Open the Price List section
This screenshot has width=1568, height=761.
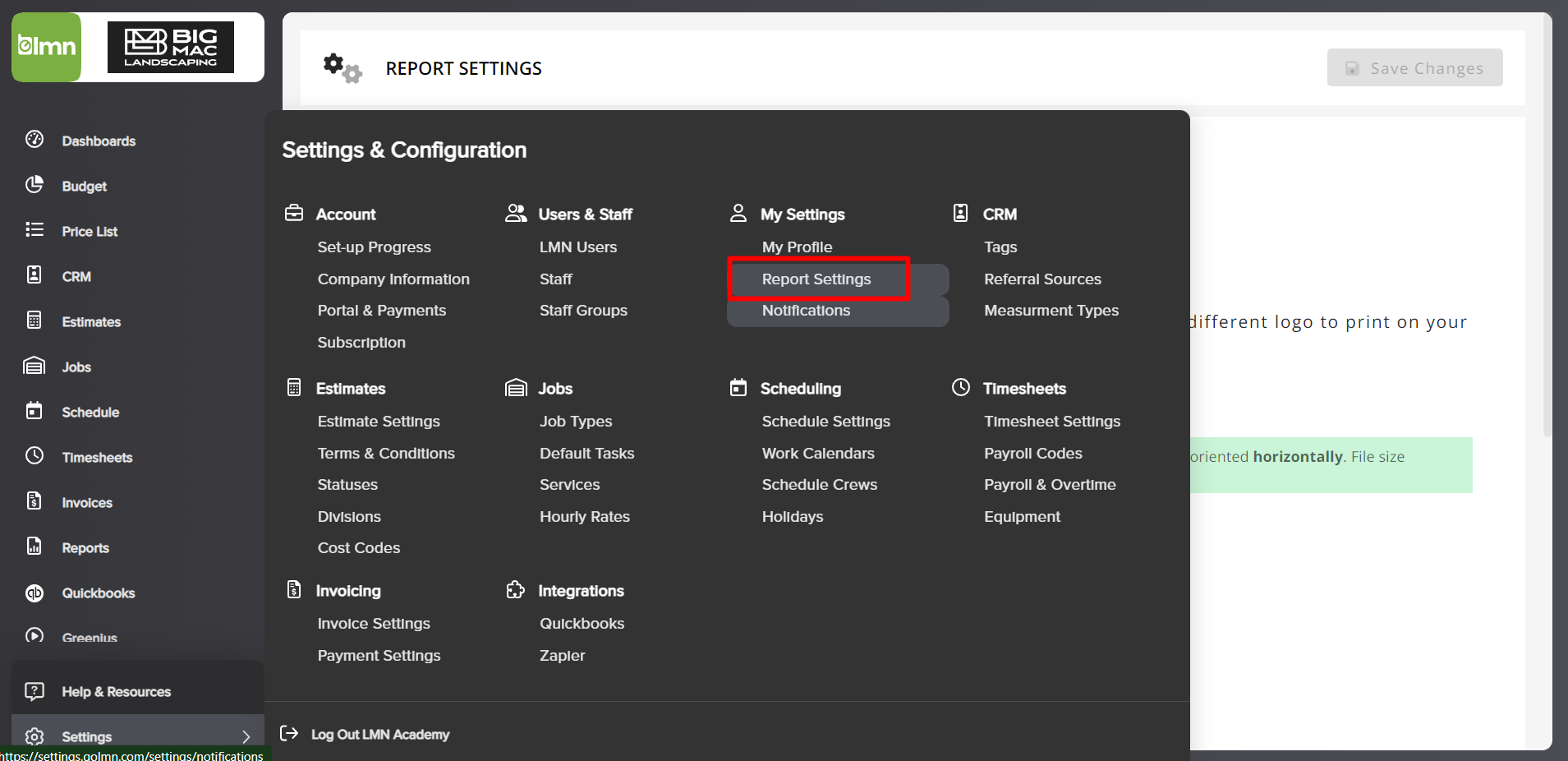(x=90, y=231)
